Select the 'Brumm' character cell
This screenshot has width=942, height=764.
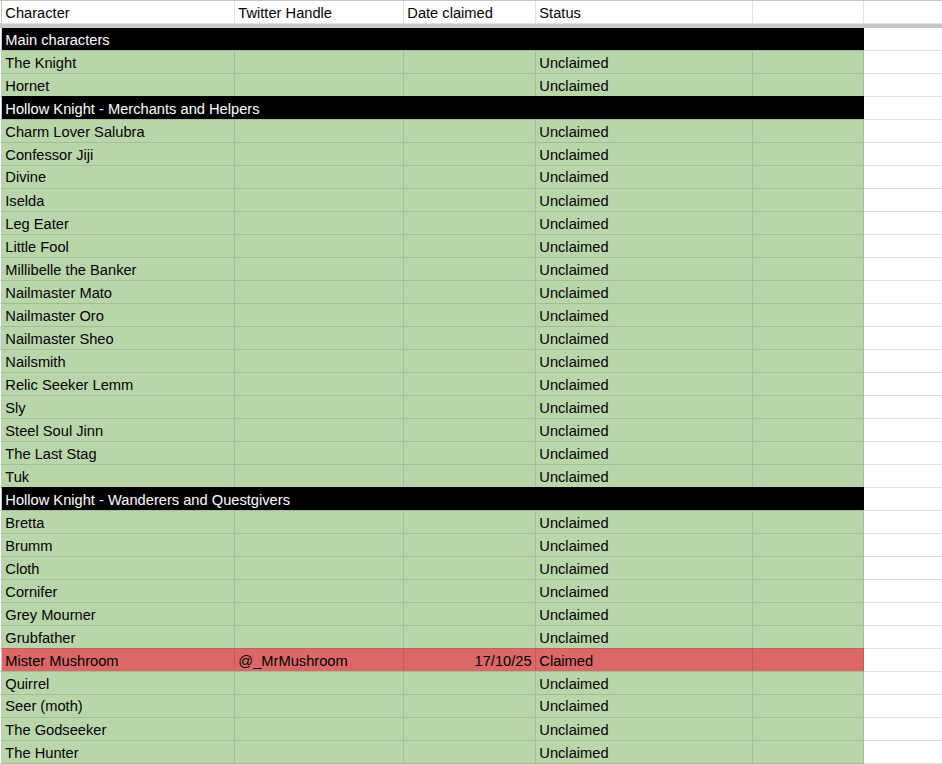118,545
